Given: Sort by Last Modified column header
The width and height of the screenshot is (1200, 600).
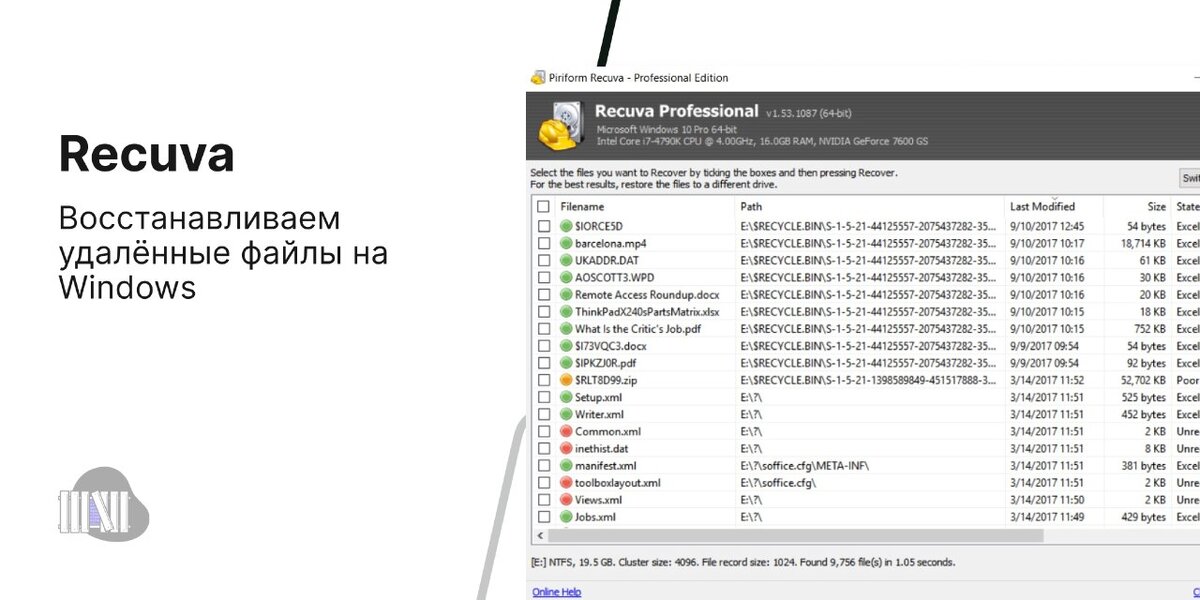Looking at the screenshot, I should click(x=1042, y=207).
